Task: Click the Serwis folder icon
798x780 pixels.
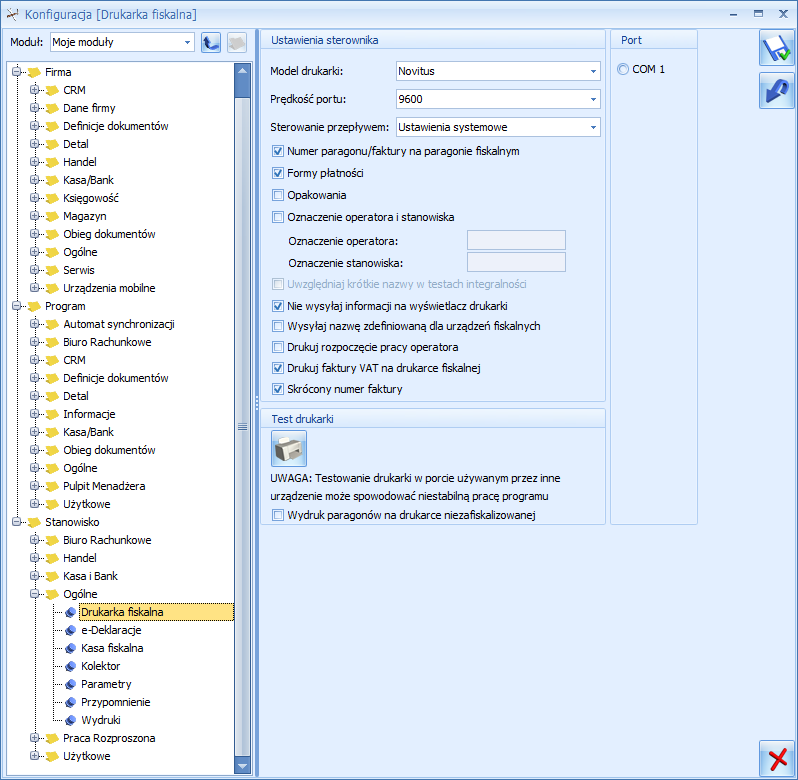Action: 52,270
